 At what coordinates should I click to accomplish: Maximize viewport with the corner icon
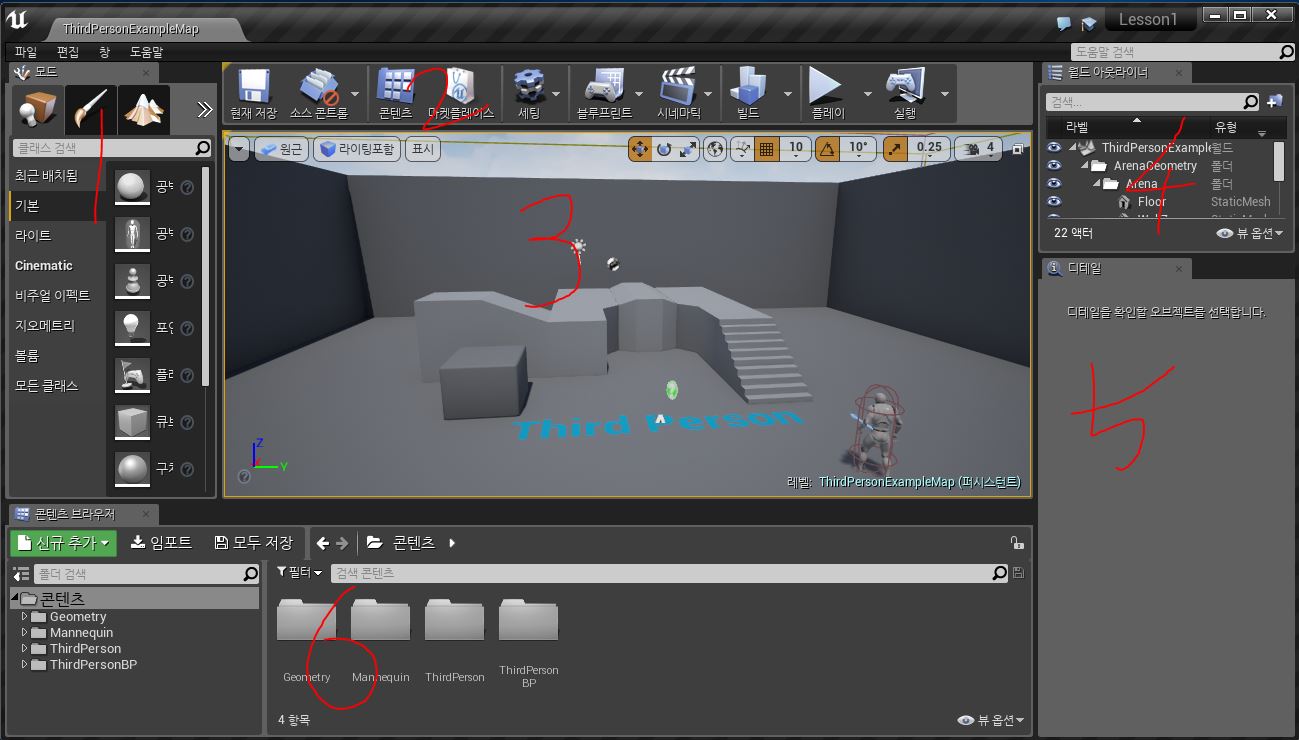coord(1018,149)
